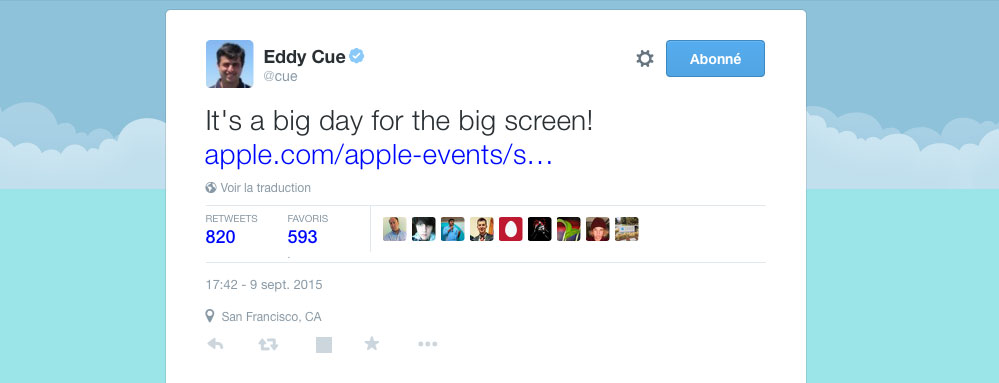Click the reply arrow icon under the tweet
This screenshot has width=999, height=383.
click(x=215, y=344)
